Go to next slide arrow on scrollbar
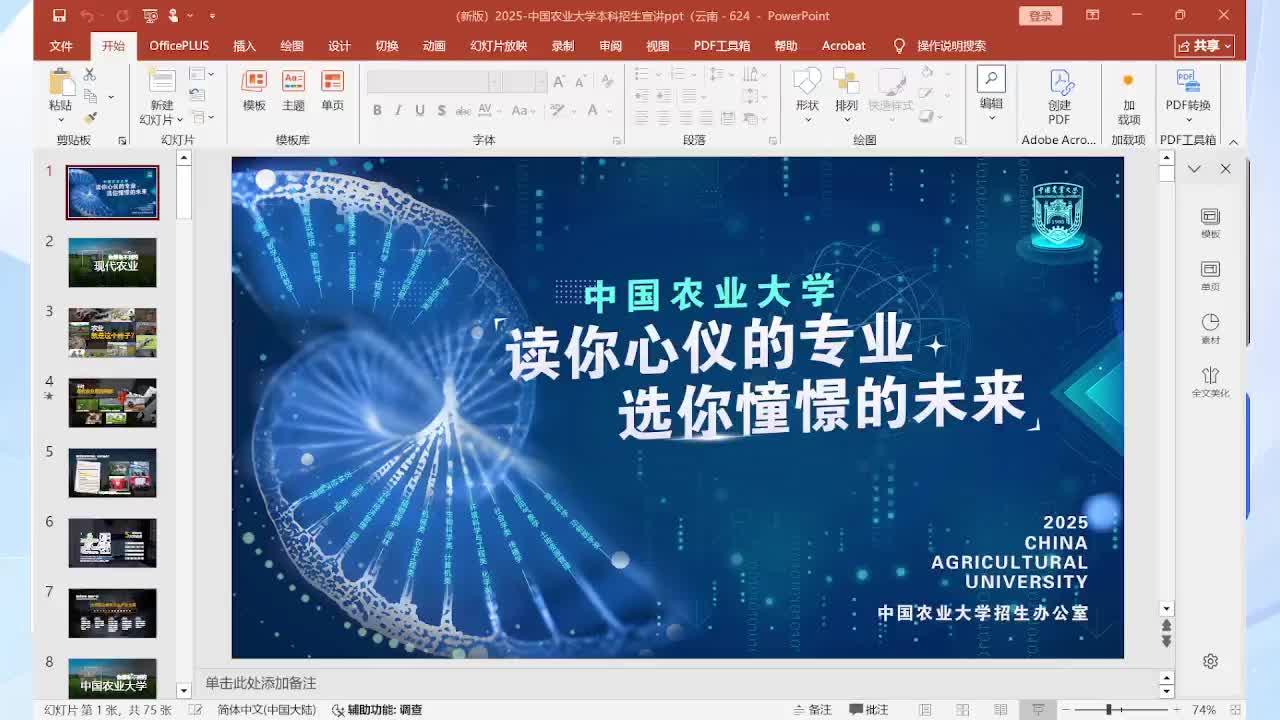Image resolution: width=1280 pixels, height=720 pixels. point(1166,641)
